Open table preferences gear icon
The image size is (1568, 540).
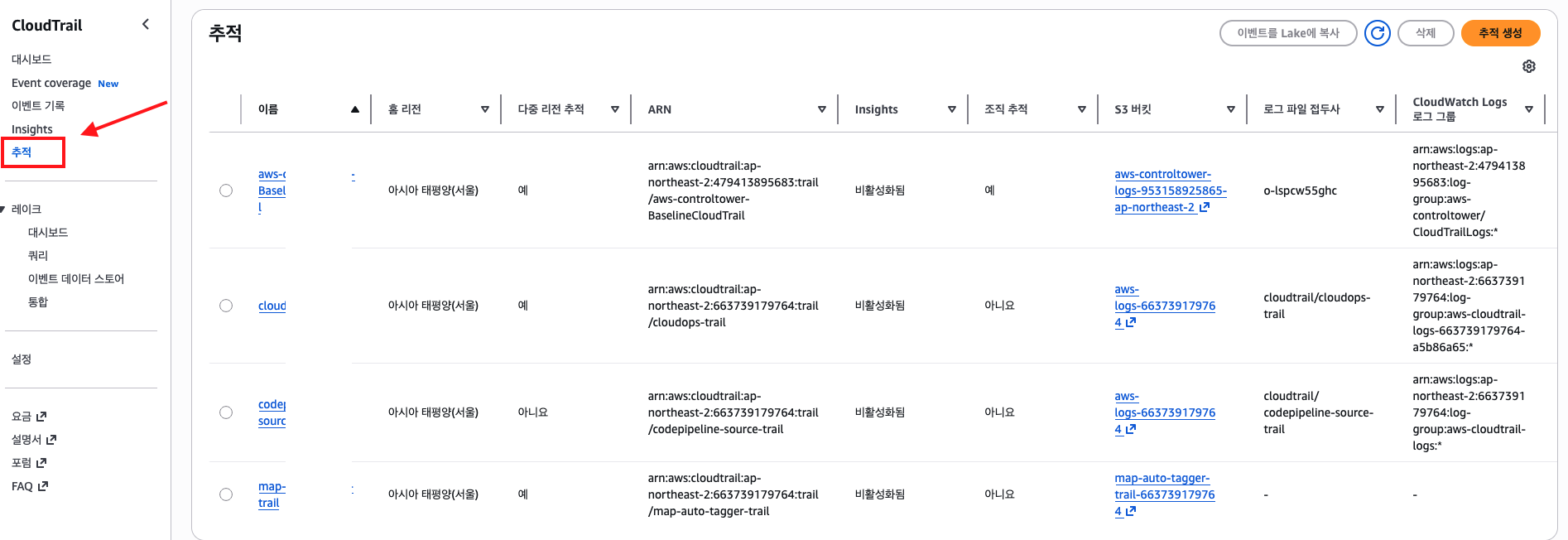1528,66
